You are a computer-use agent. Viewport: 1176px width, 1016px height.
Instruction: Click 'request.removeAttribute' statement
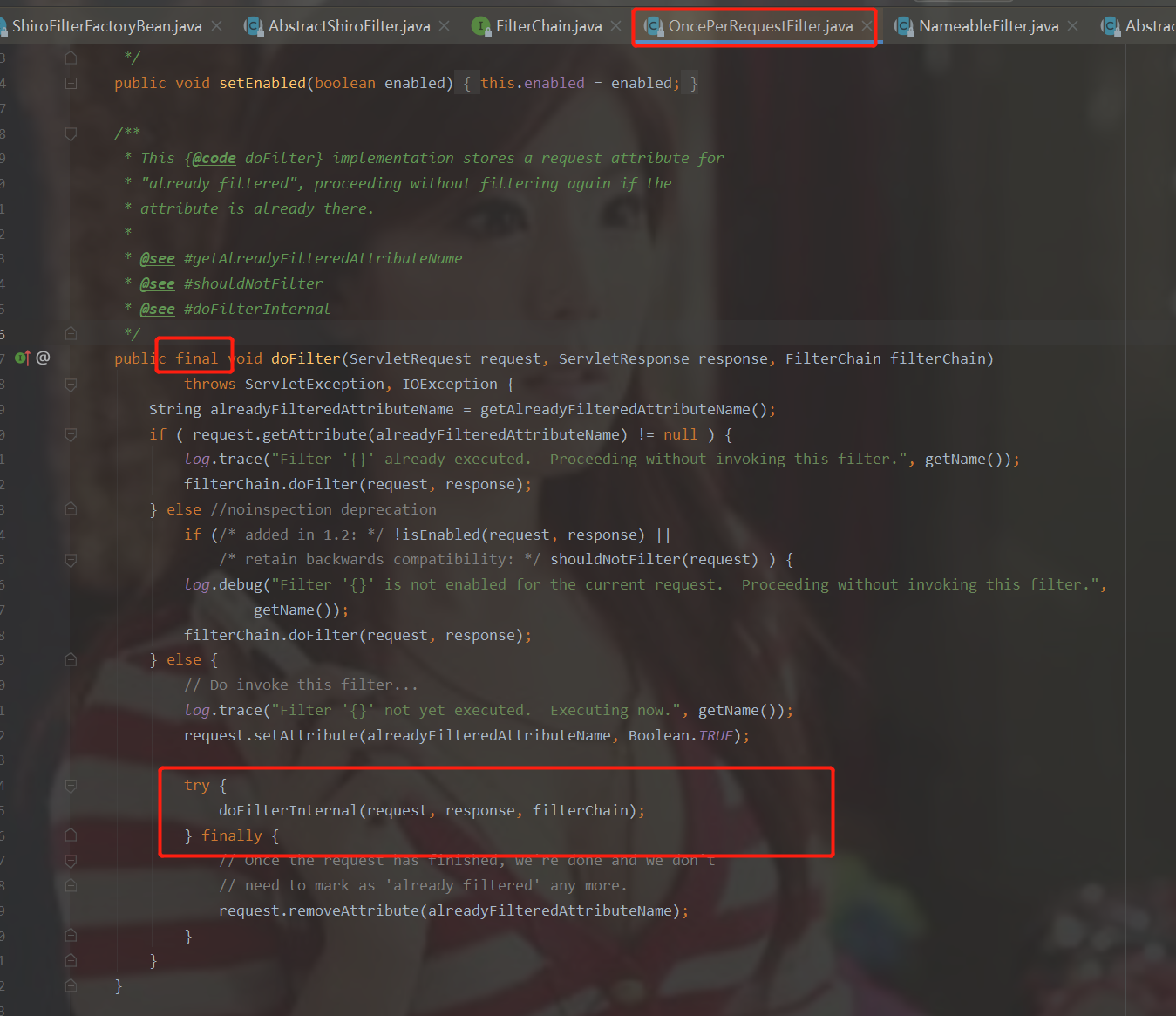(x=453, y=910)
